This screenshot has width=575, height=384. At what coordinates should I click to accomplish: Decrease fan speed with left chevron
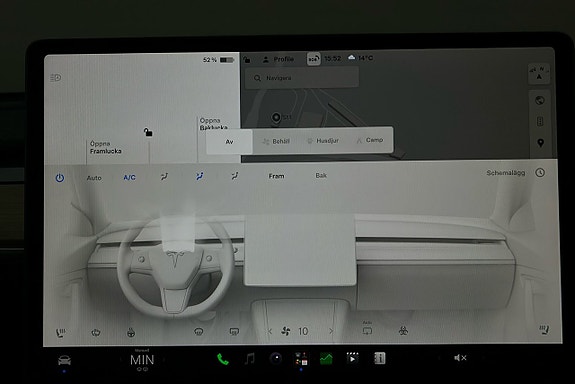tap(270, 332)
